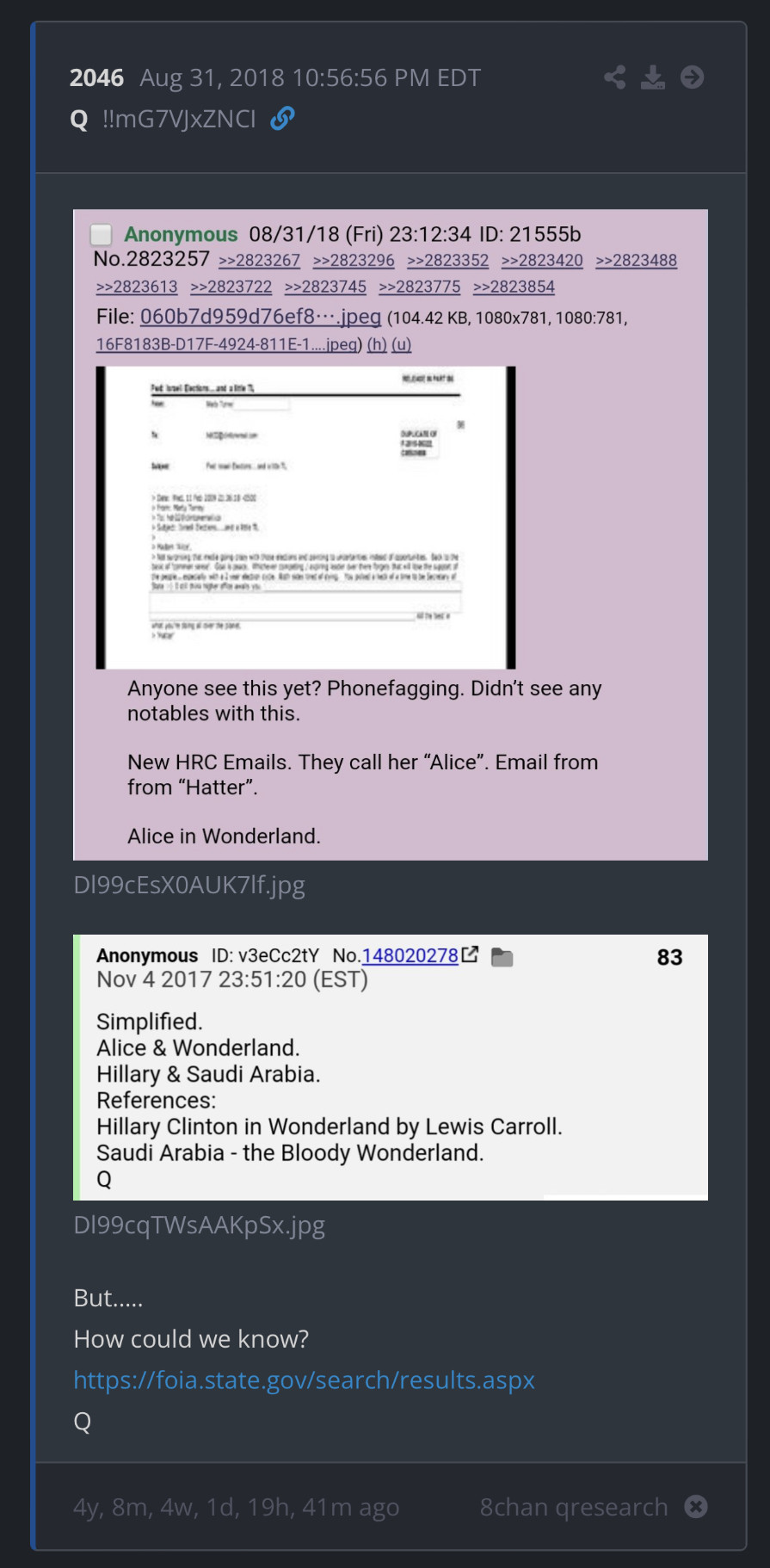Open reply link >>2823267

pos(259,260)
